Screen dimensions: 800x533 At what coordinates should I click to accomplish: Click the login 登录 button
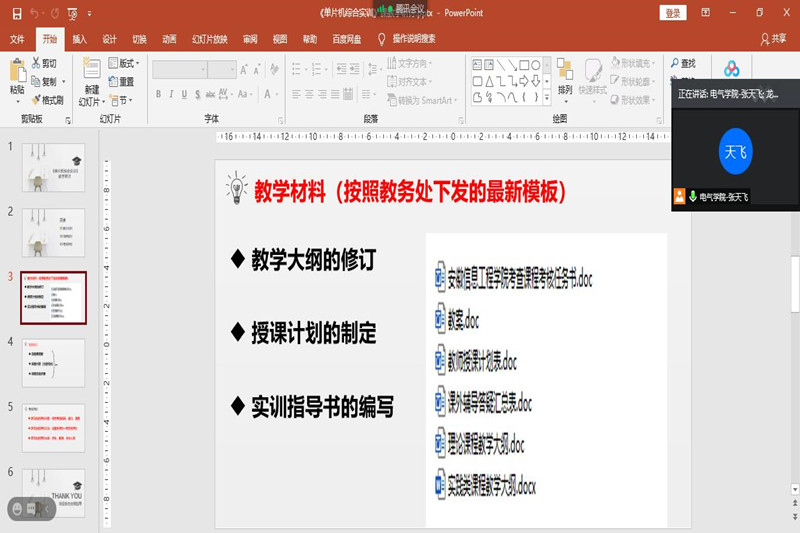(x=672, y=13)
